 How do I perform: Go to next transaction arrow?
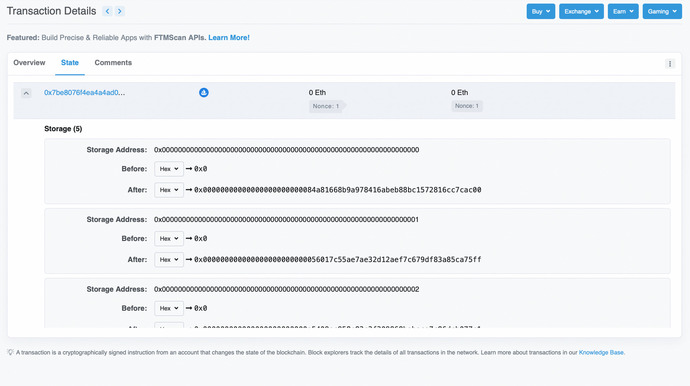tap(120, 11)
